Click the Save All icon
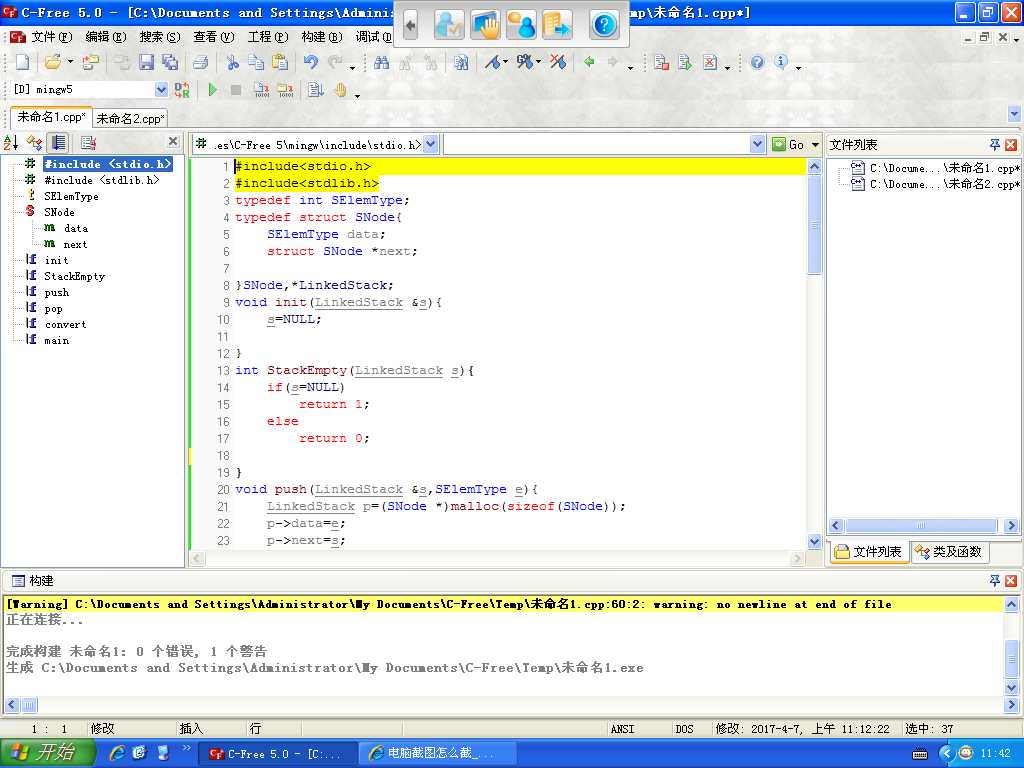 pyautogui.click(x=170, y=62)
